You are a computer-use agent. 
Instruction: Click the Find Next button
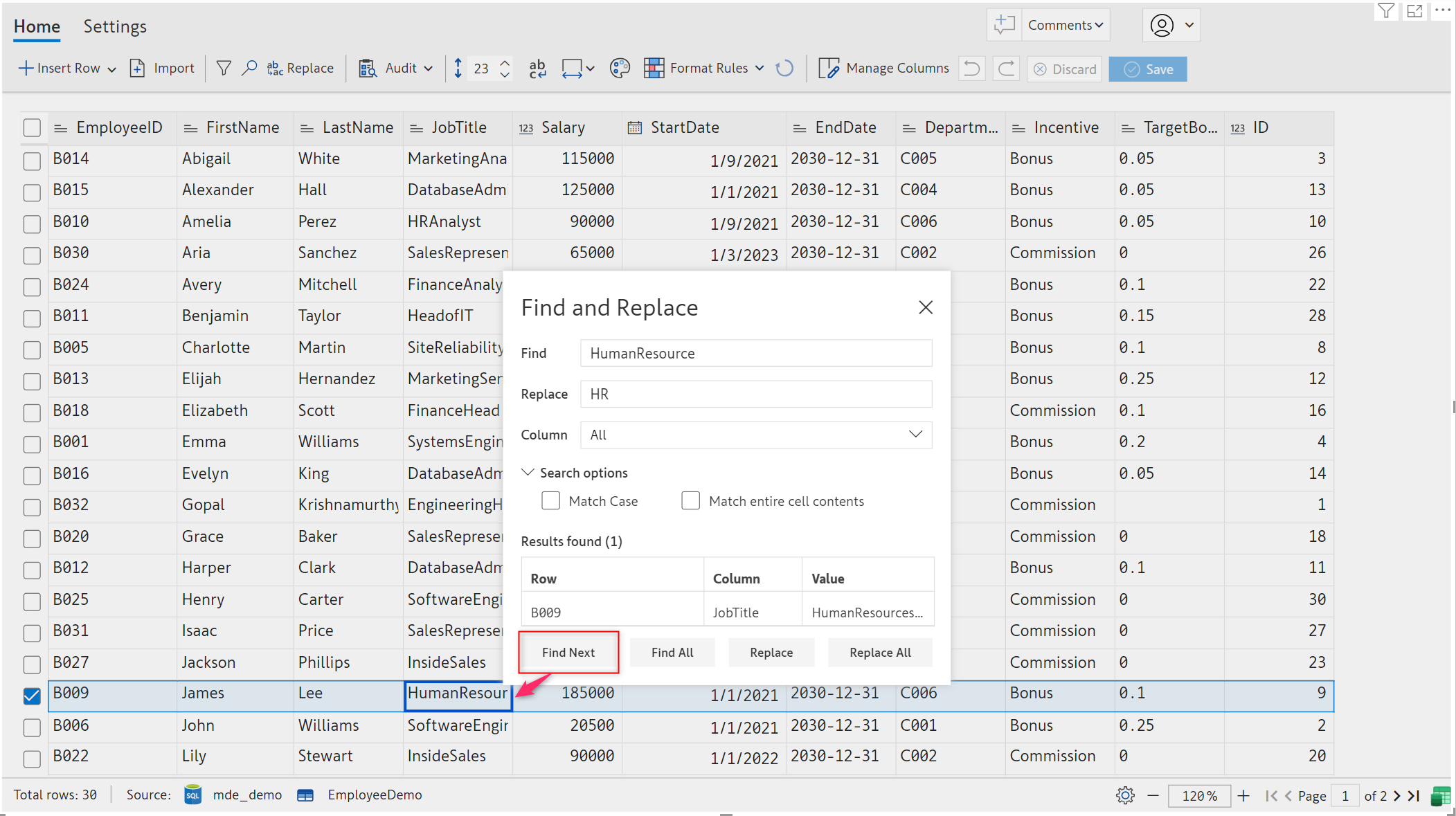568,652
